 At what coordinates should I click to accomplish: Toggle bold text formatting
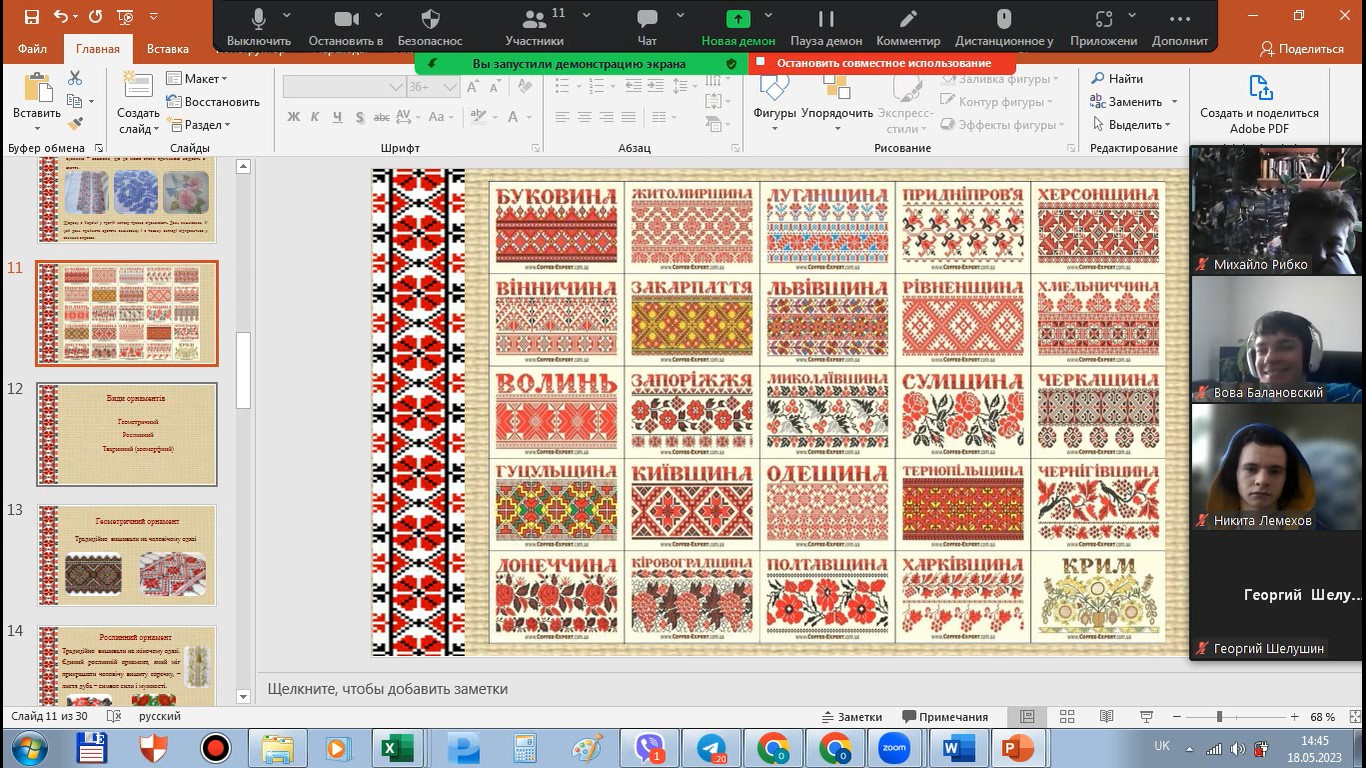(x=294, y=117)
